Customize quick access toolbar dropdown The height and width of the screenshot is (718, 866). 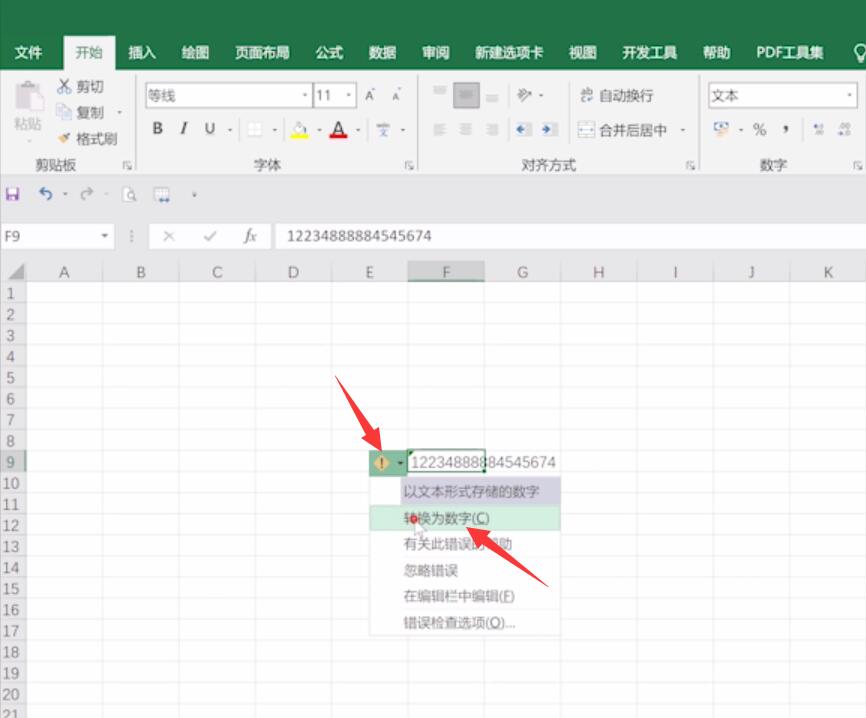coord(194,194)
